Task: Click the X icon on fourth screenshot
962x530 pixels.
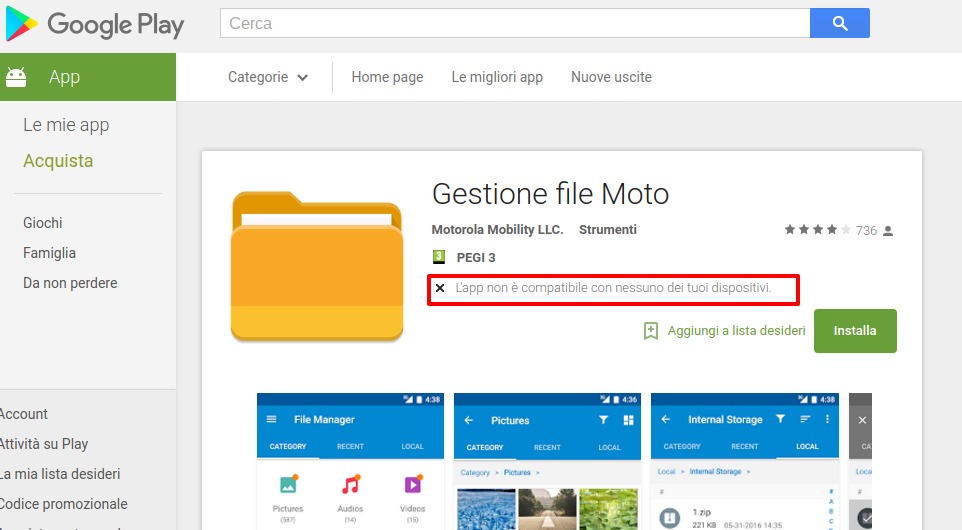Action: tap(862, 420)
